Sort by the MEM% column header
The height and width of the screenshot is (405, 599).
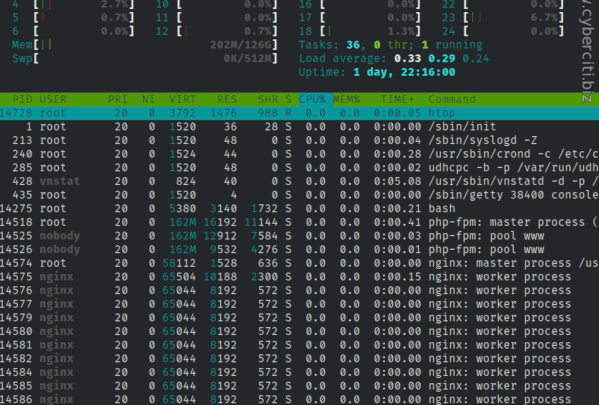(x=346, y=99)
